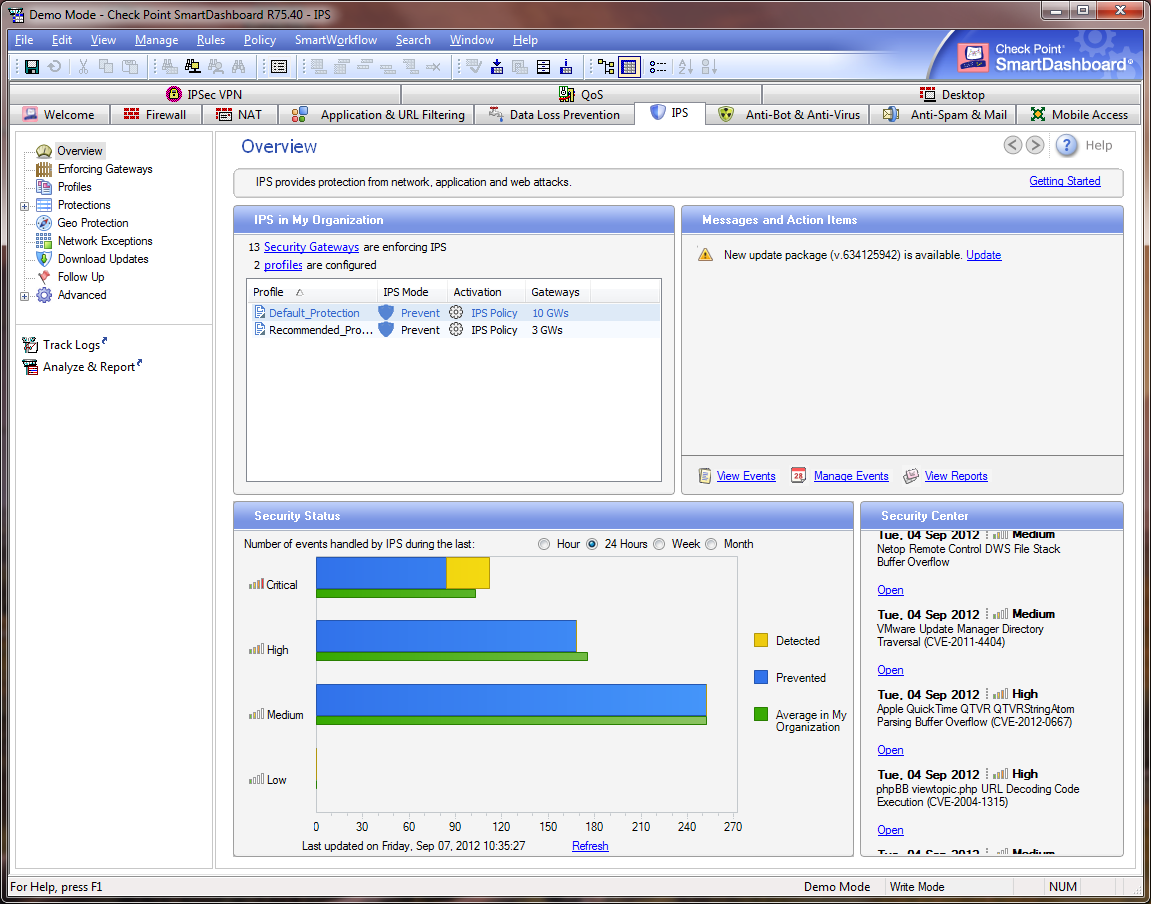Click the yellow Detected legend swatch
Image resolution: width=1151 pixels, height=904 pixels.
pyautogui.click(x=761, y=641)
